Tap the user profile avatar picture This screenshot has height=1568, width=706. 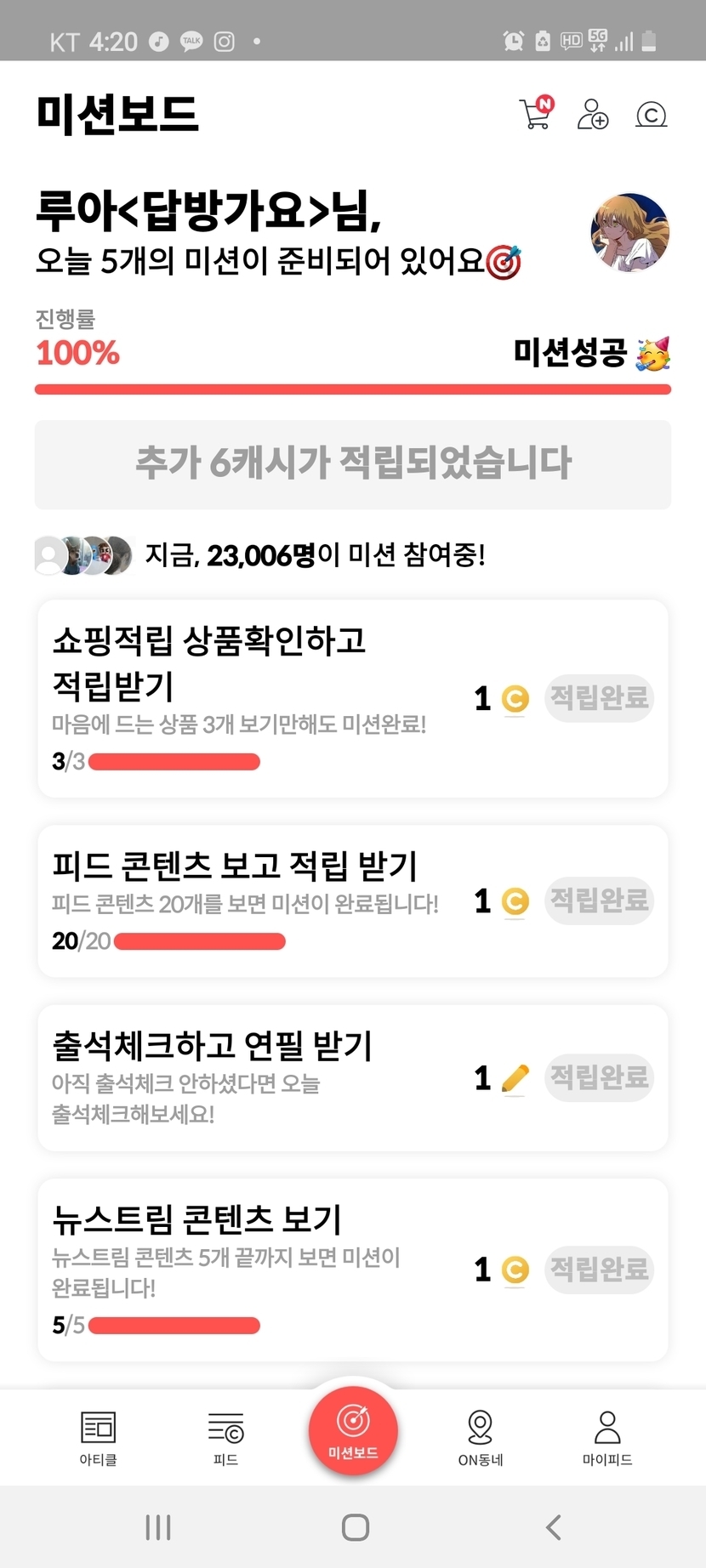click(x=629, y=232)
